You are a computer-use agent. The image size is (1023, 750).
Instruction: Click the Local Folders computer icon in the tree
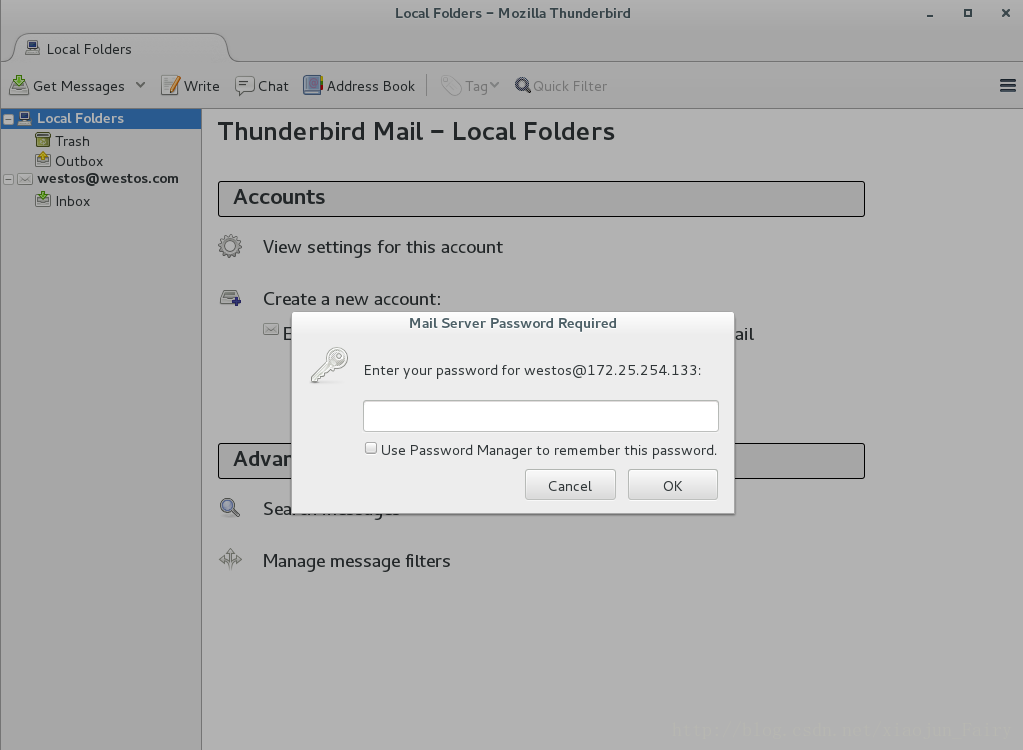[x=25, y=118]
